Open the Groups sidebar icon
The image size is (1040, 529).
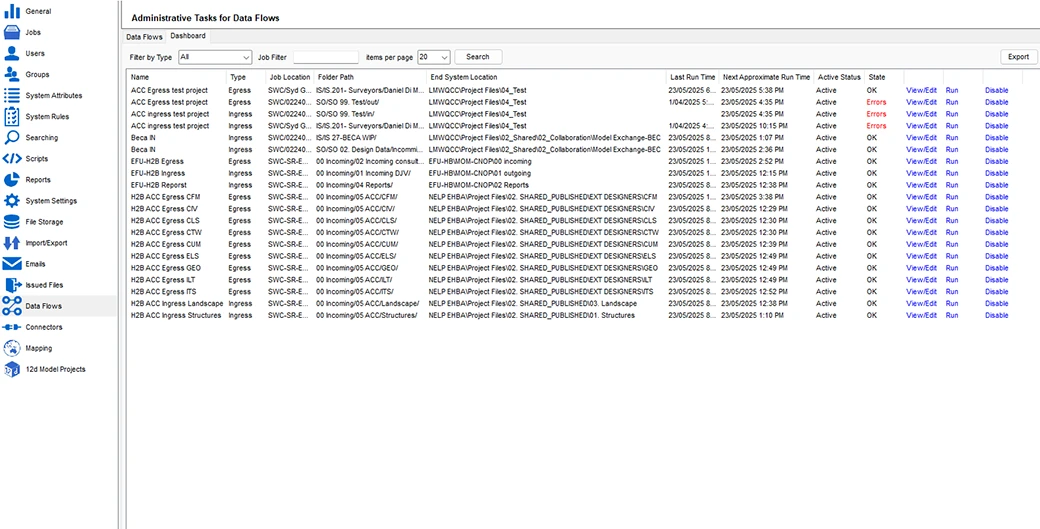(12, 74)
